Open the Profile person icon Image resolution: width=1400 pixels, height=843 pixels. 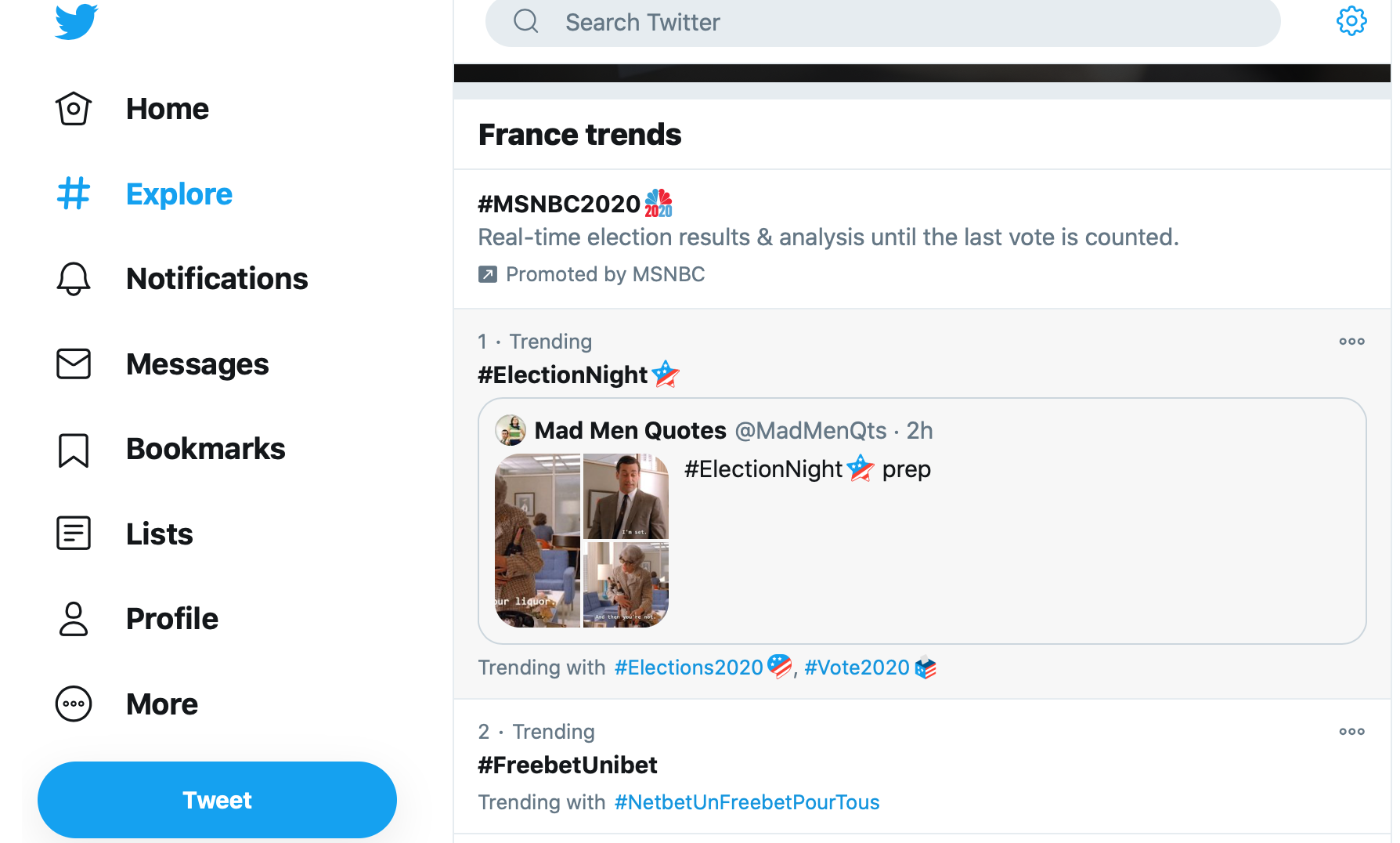74,619
